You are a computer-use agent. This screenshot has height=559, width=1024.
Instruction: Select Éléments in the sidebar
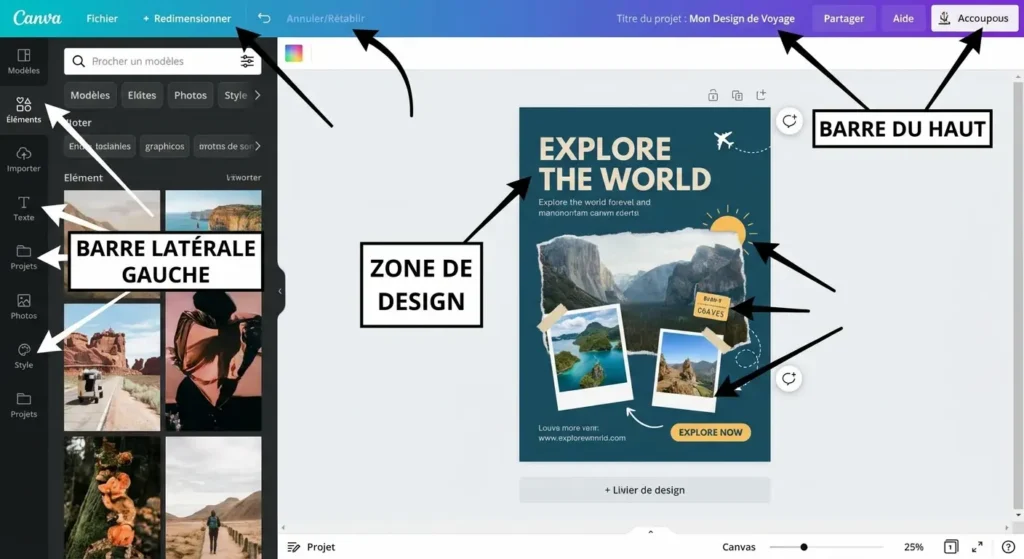(x=24, y=110)
